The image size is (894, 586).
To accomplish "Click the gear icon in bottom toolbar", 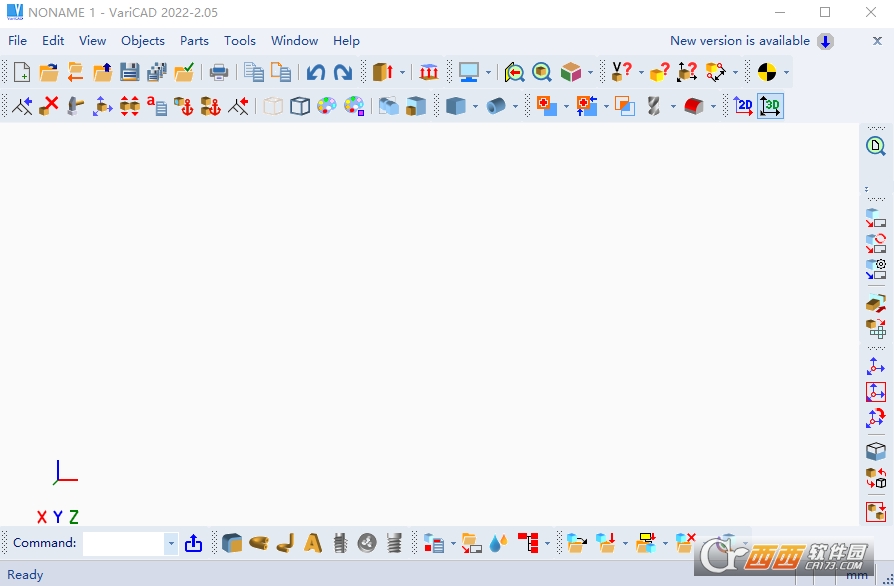I will tap(367, 543).
